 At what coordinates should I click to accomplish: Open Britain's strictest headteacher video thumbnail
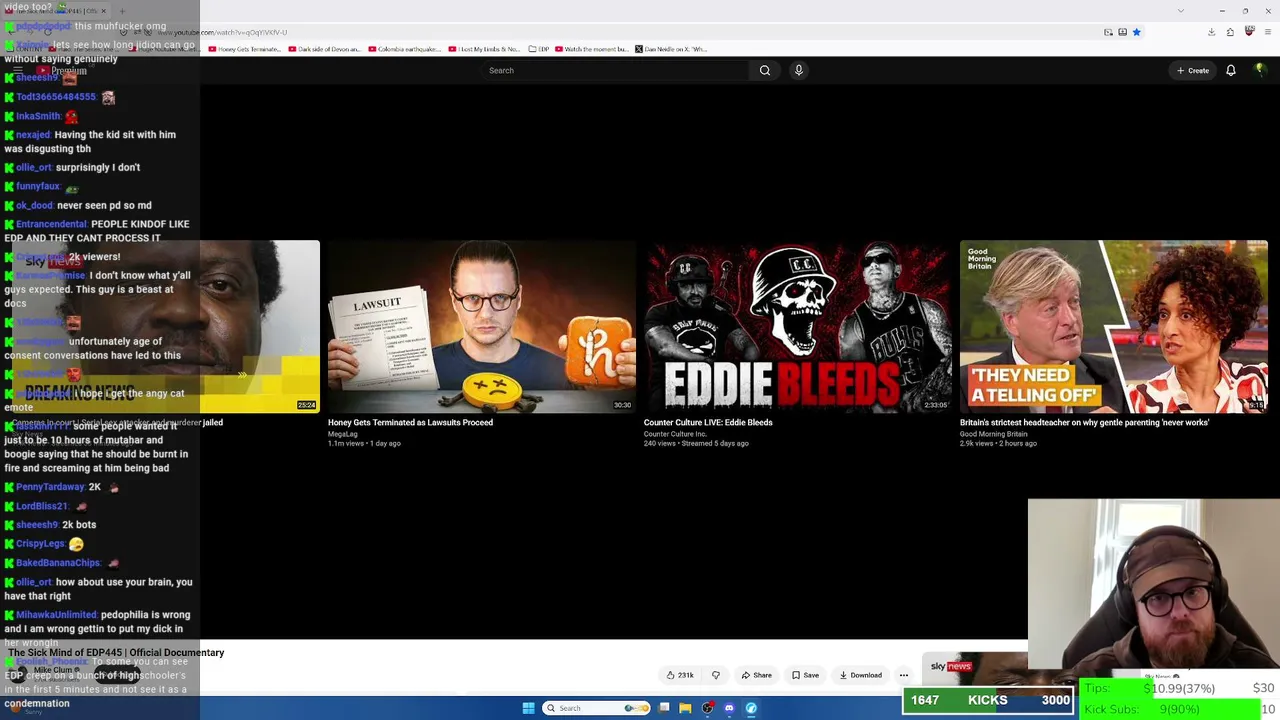1114,326
